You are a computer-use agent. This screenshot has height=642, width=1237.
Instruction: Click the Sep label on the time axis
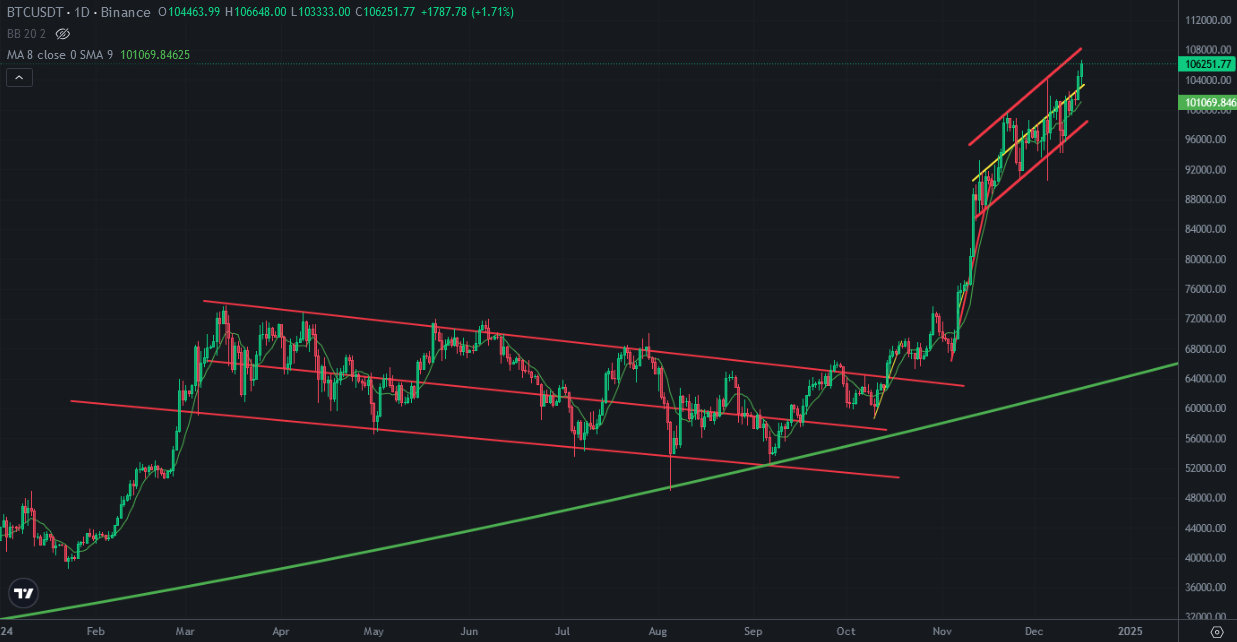[753, 632]
